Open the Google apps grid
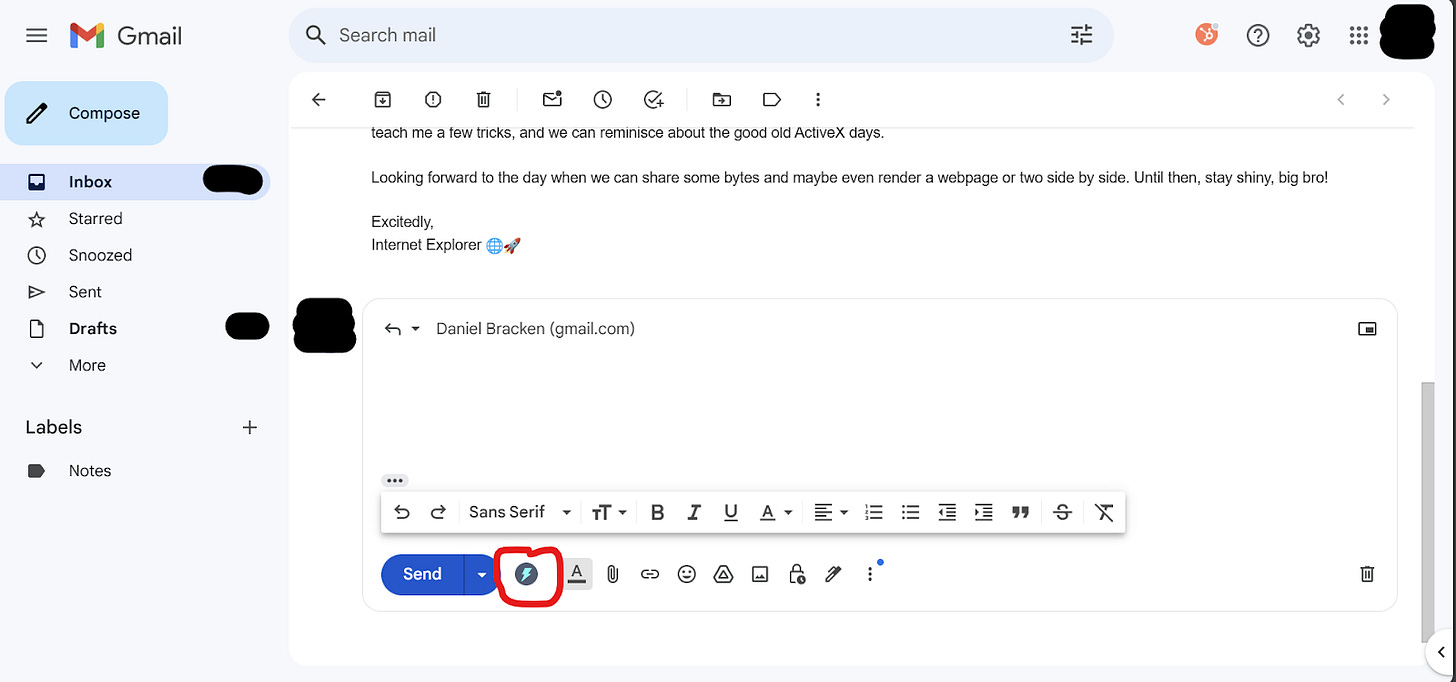The width and height of the screenshot is (1456, 682). [1358, 35]
